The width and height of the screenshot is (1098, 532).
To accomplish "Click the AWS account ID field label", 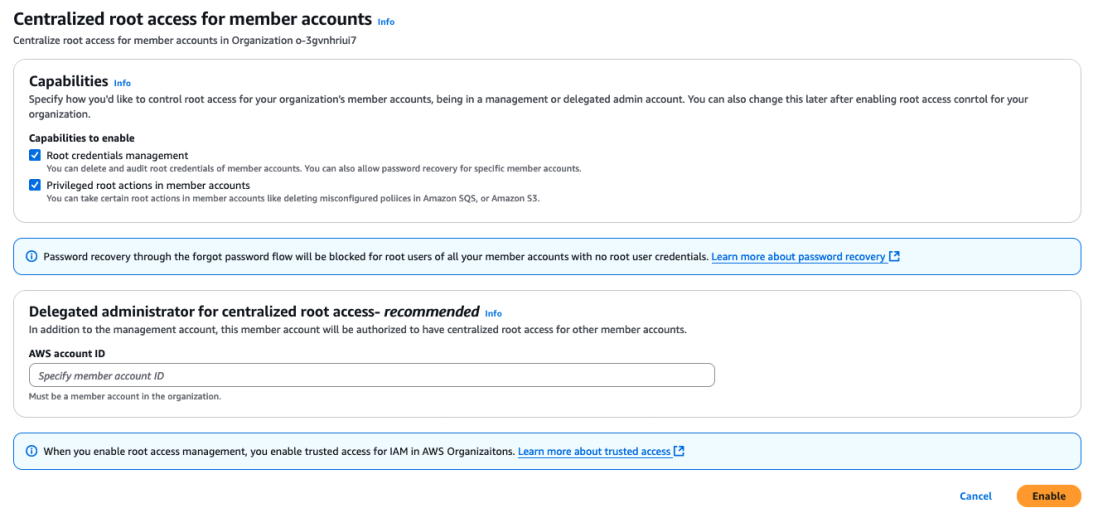I will (67, 353).
